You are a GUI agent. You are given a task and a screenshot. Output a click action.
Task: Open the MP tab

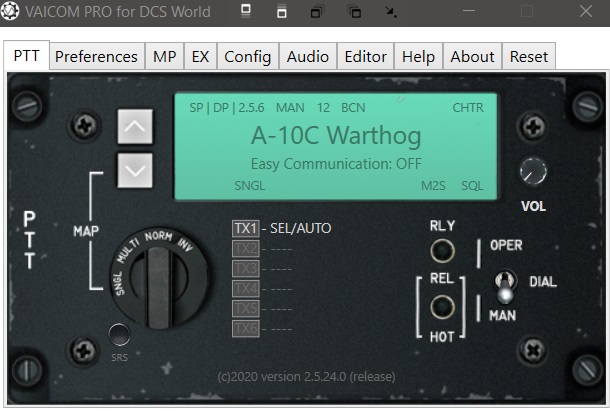(165, 57)
